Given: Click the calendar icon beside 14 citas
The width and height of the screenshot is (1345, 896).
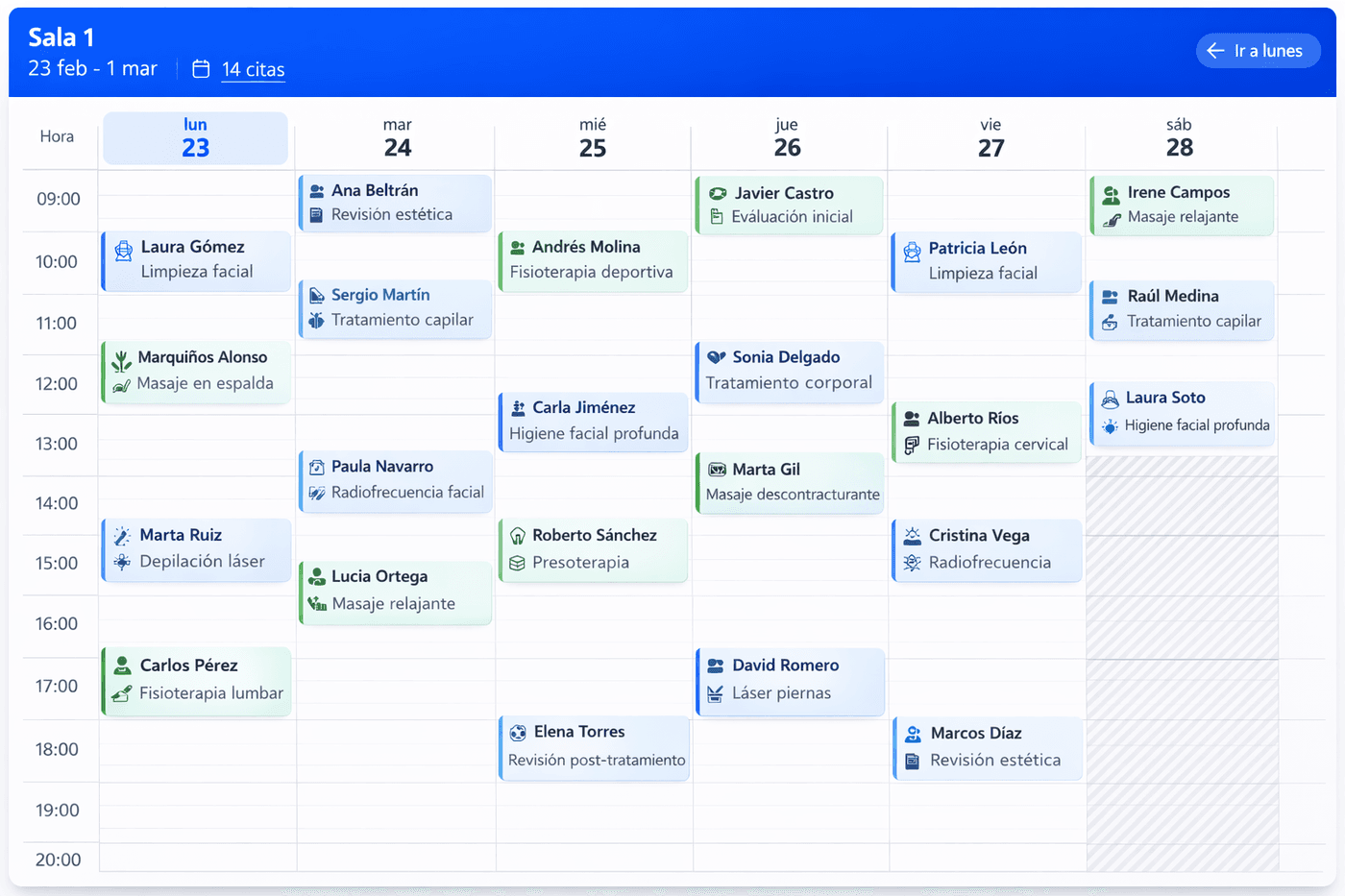Looking at the screenshot, I should click(x=201, y=69).
